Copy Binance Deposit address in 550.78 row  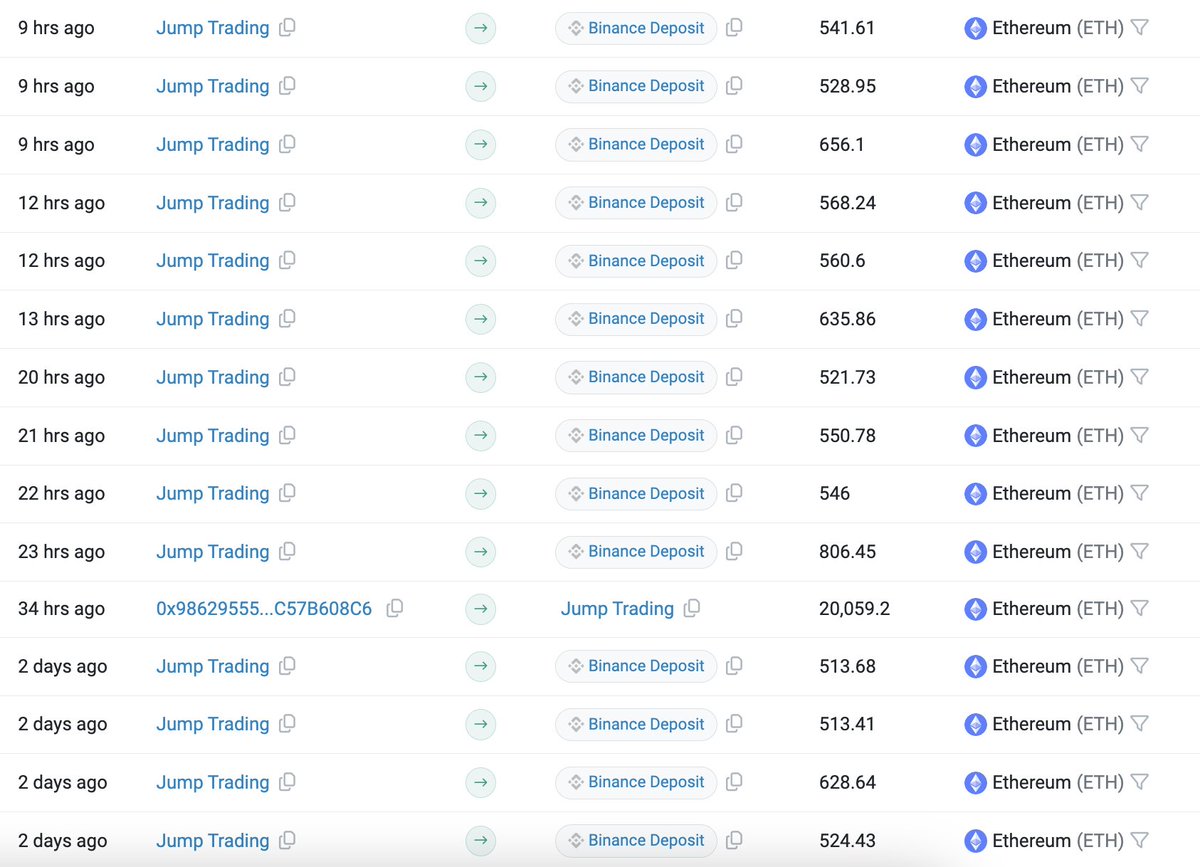(734, 435)
